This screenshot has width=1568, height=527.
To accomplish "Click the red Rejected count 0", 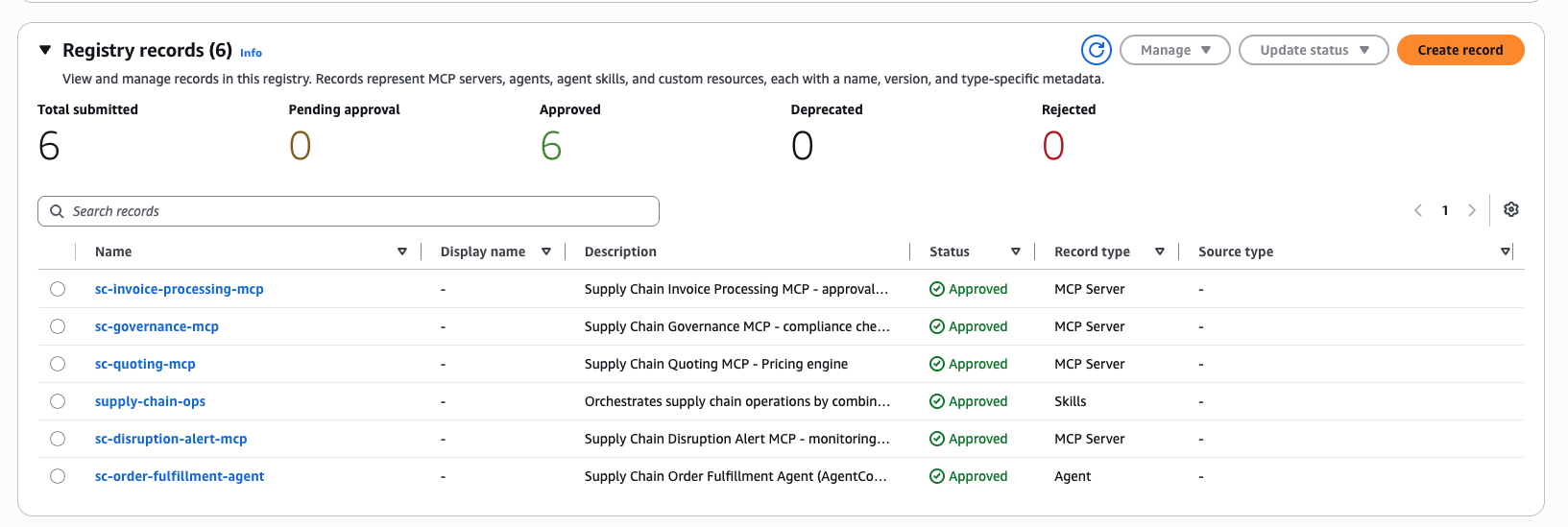I will [x=1053, y=146].
